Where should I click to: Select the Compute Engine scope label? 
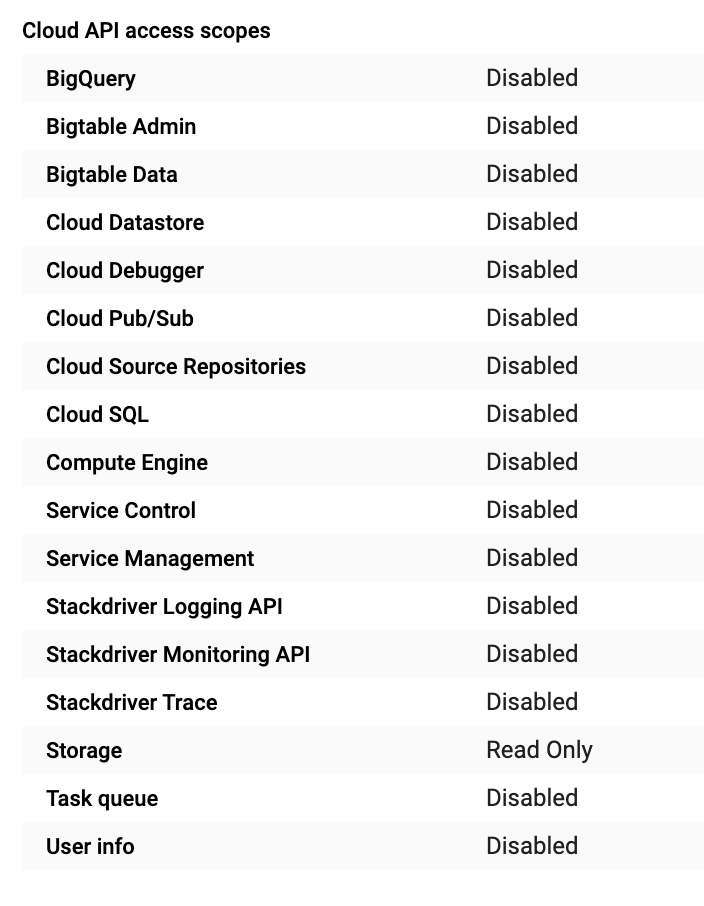pyautogui.click(x=127, y=462)
